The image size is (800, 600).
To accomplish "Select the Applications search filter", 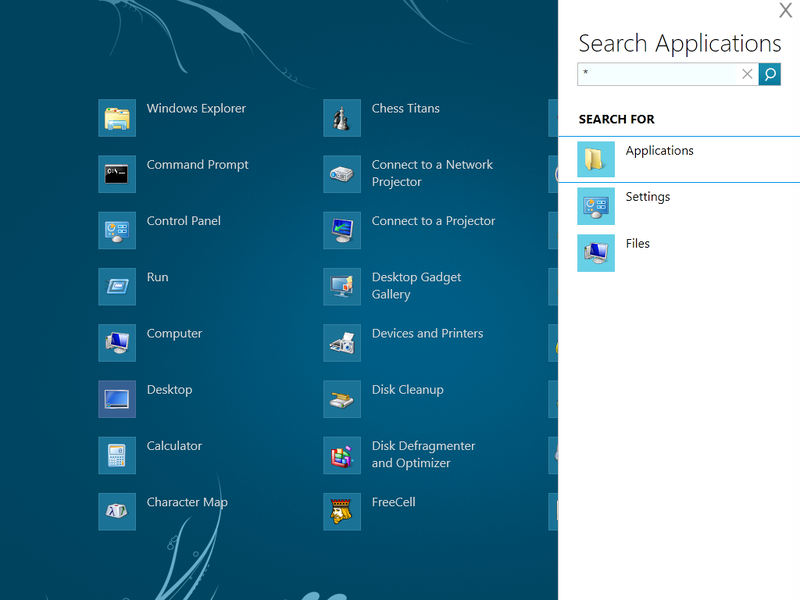I will pos(659,150).
